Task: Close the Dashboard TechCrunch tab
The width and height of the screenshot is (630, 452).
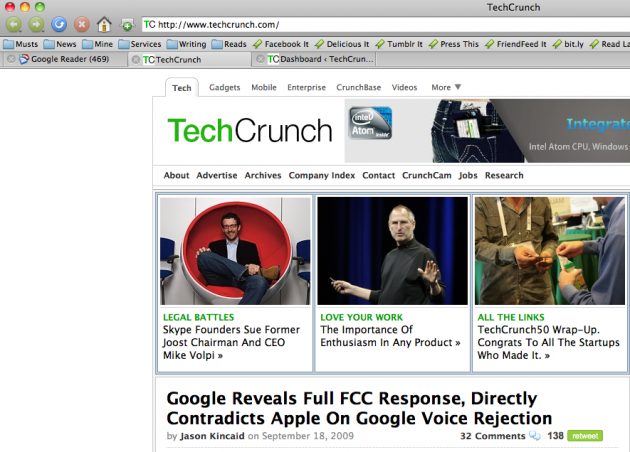Action: pos(260,59)
